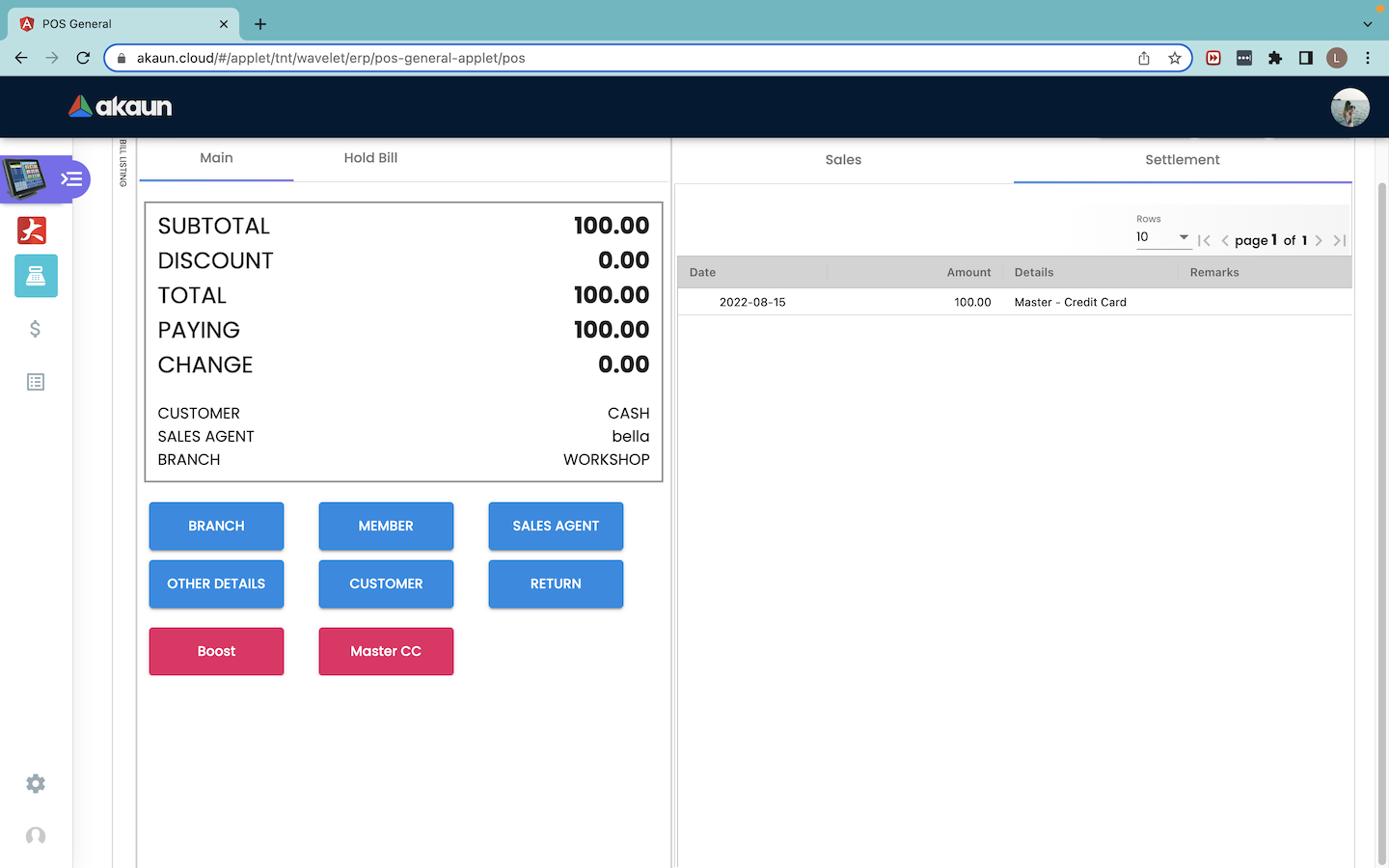The width and height of the screenshot is (1389, 868).
Task: Click the user account icon at sidebar bottom
Action: pos(36,836)
